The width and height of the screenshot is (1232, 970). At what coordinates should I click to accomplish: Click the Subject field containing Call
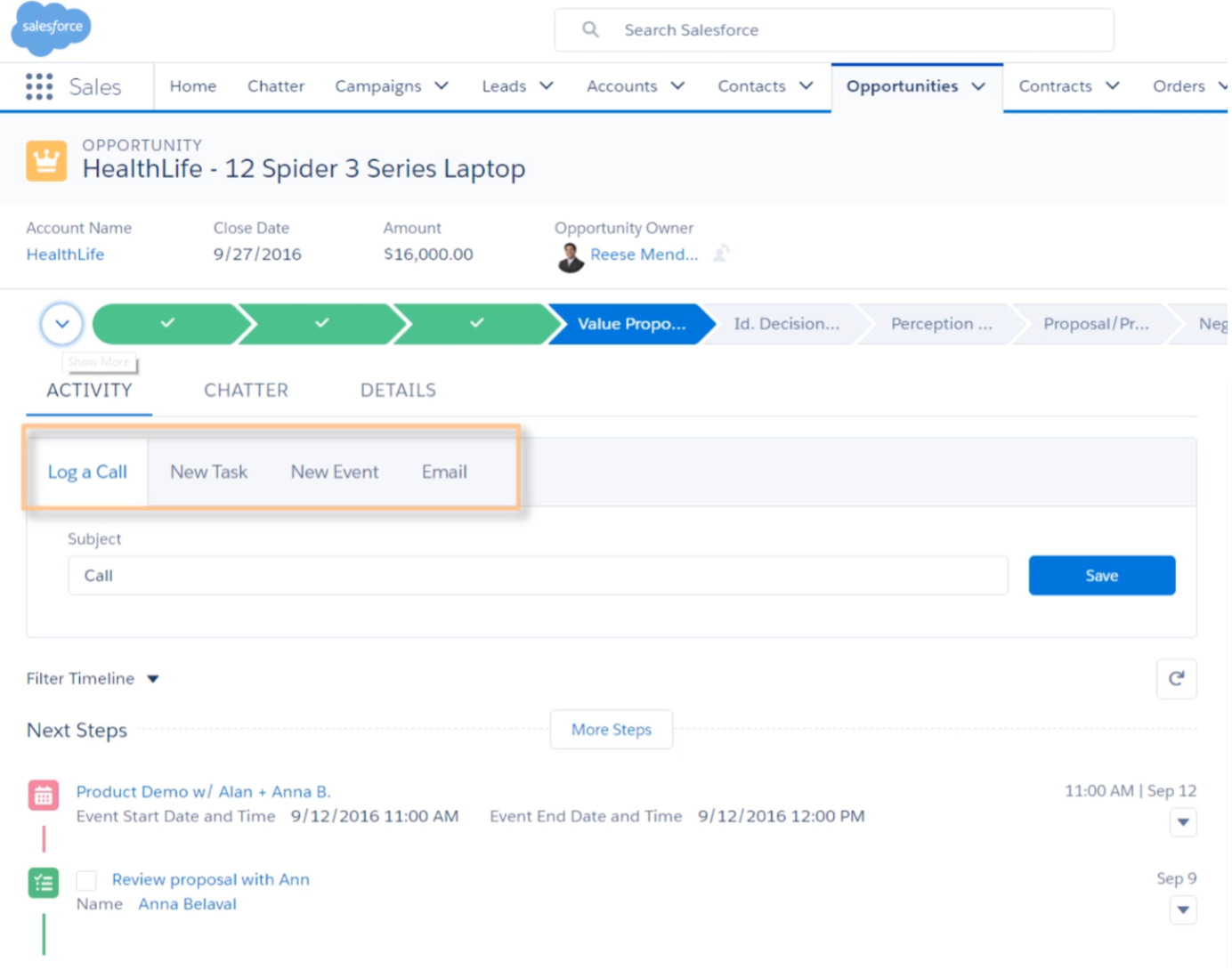538,576
